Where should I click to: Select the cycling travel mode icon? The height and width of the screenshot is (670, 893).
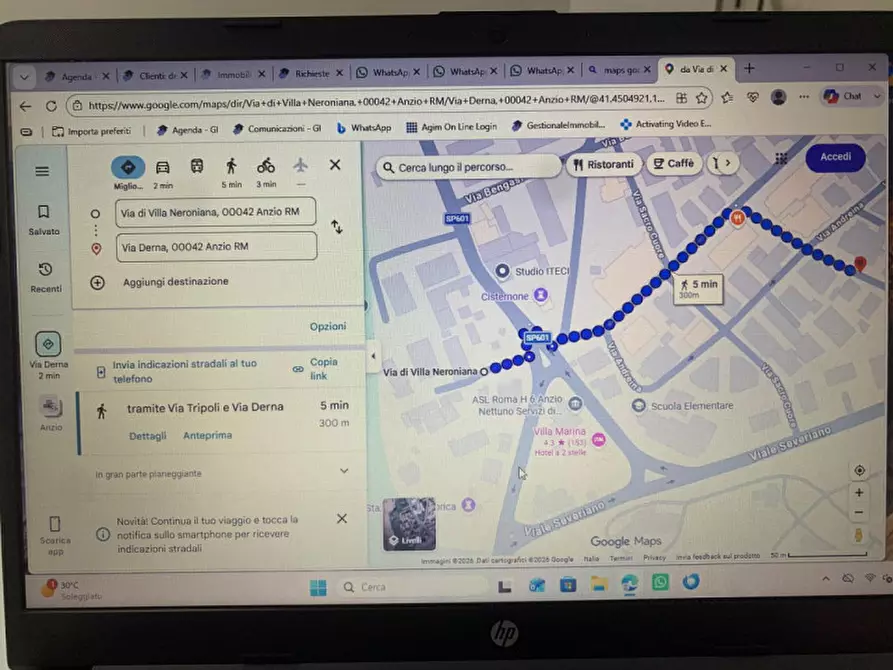coord(266,166)
